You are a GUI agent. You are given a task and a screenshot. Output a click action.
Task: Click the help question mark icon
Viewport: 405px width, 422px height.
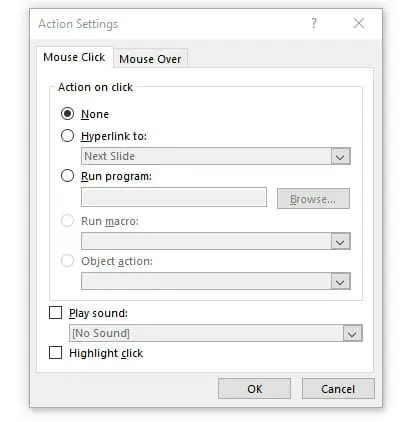coord(314,24)
